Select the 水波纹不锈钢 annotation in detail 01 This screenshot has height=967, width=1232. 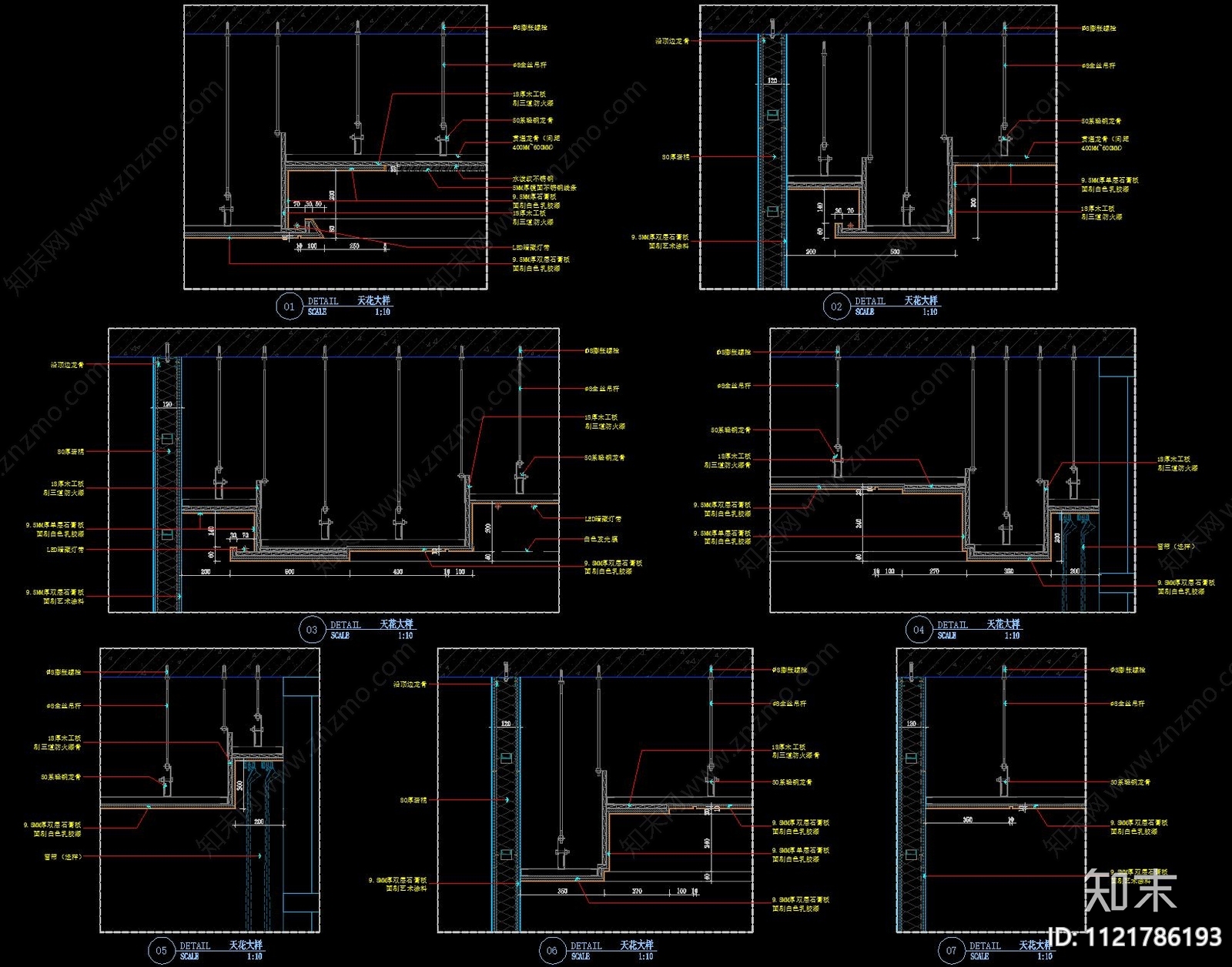(x=533, y=179)
